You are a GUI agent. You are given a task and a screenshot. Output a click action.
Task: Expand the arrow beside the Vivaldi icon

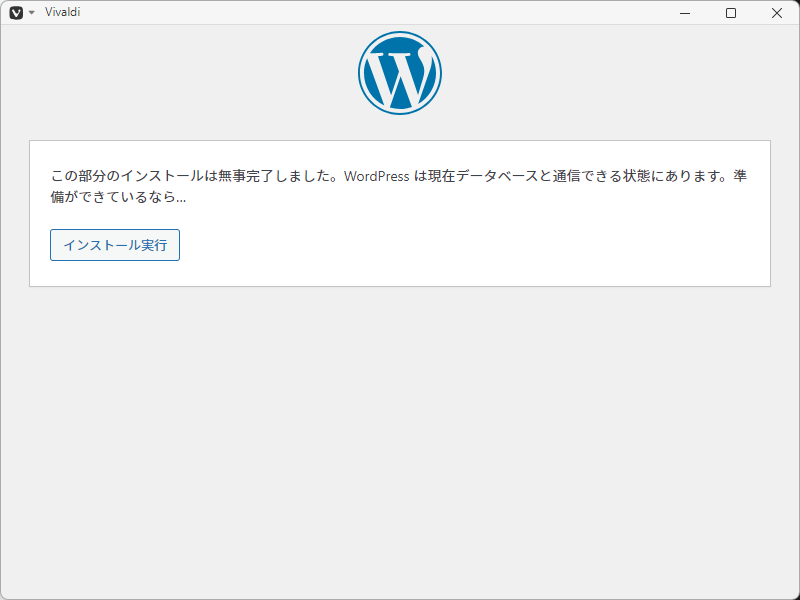coord(31,13)
